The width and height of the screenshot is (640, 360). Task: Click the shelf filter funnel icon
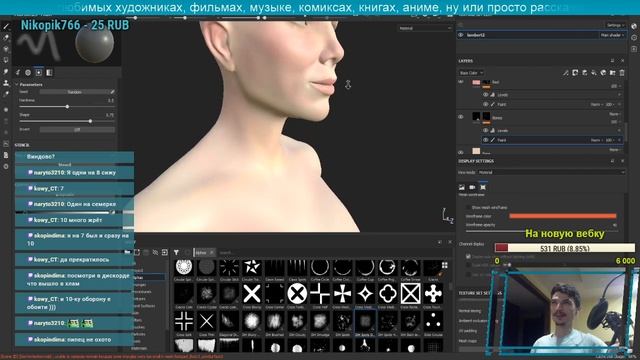tap(176, 253)
